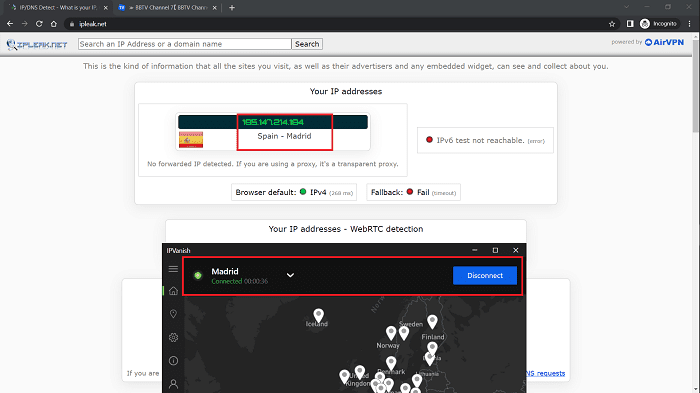Minimize the IPVanish window
This screenshot has height=393, width=700.
(x=475, y=250)
